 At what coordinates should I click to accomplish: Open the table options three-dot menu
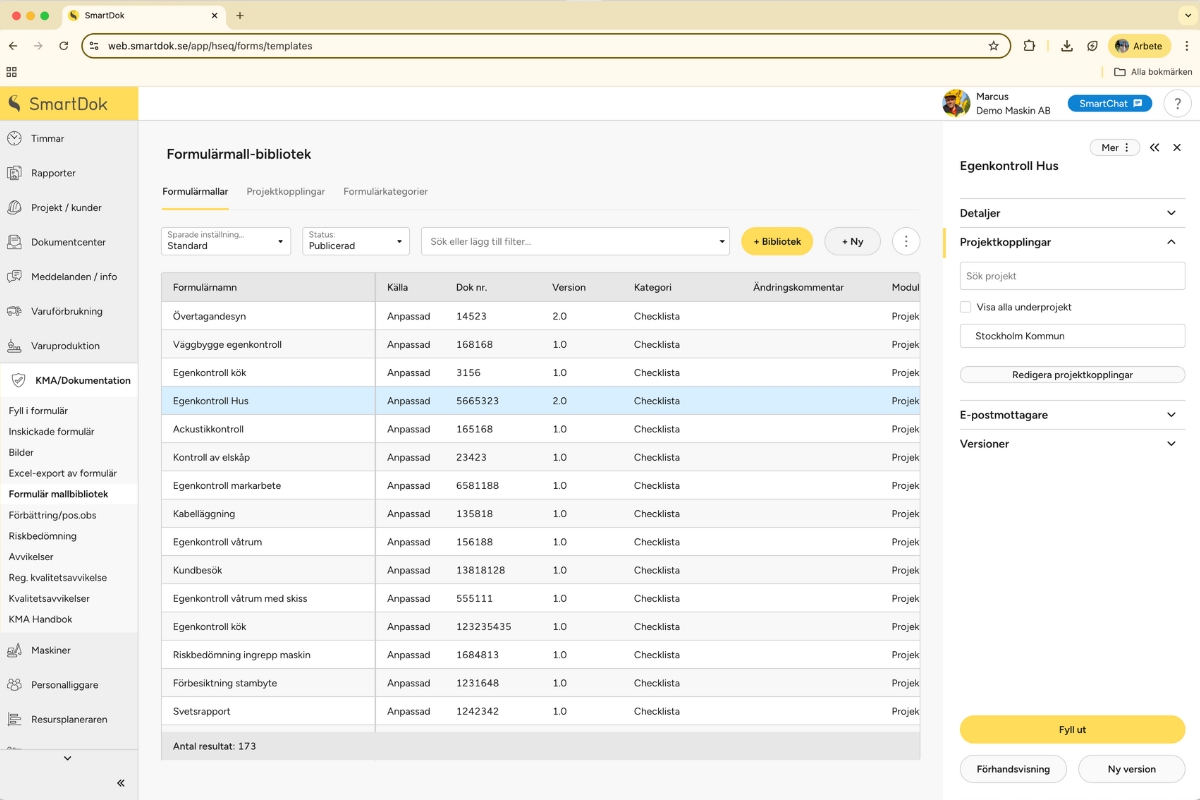(905, 241)
